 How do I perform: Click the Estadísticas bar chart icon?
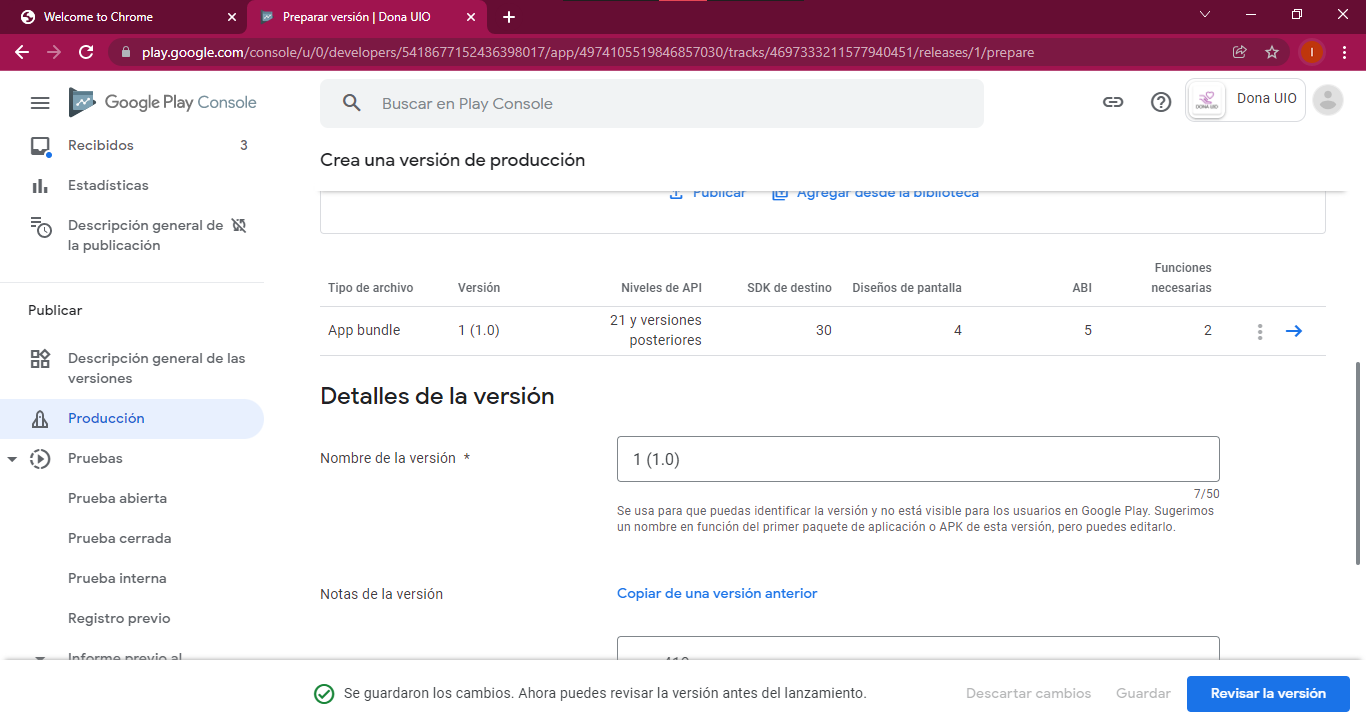tap(40, 185)
